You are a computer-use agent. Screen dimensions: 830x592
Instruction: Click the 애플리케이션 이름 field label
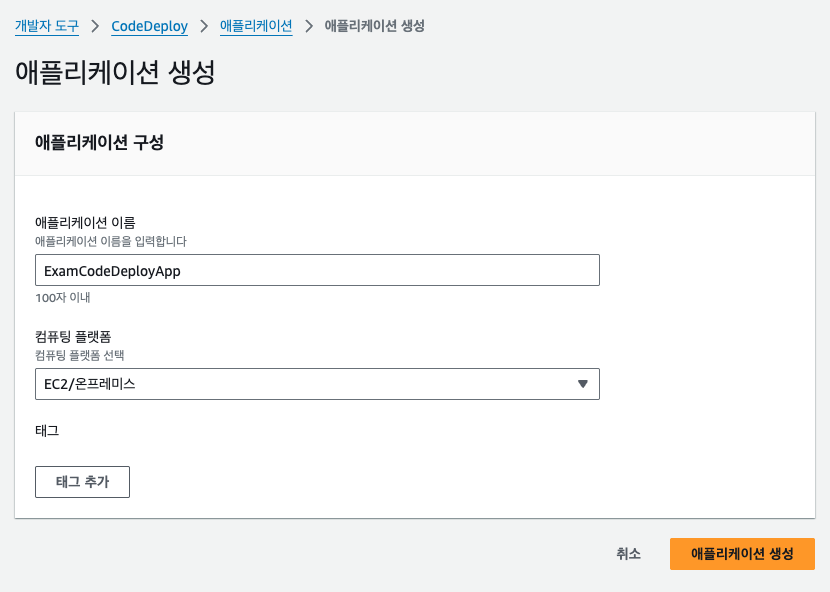point(85,222)
